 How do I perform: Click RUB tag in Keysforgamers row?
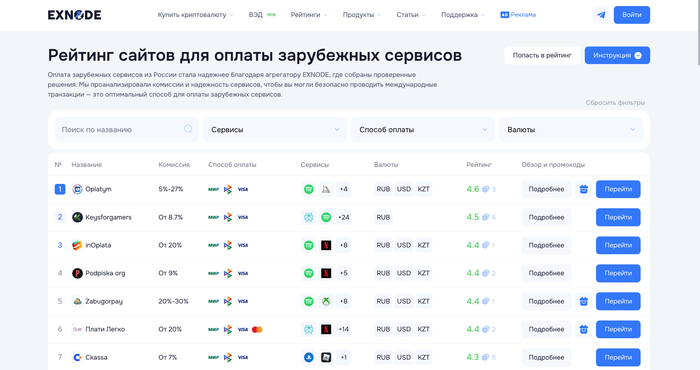coord(383,217)
